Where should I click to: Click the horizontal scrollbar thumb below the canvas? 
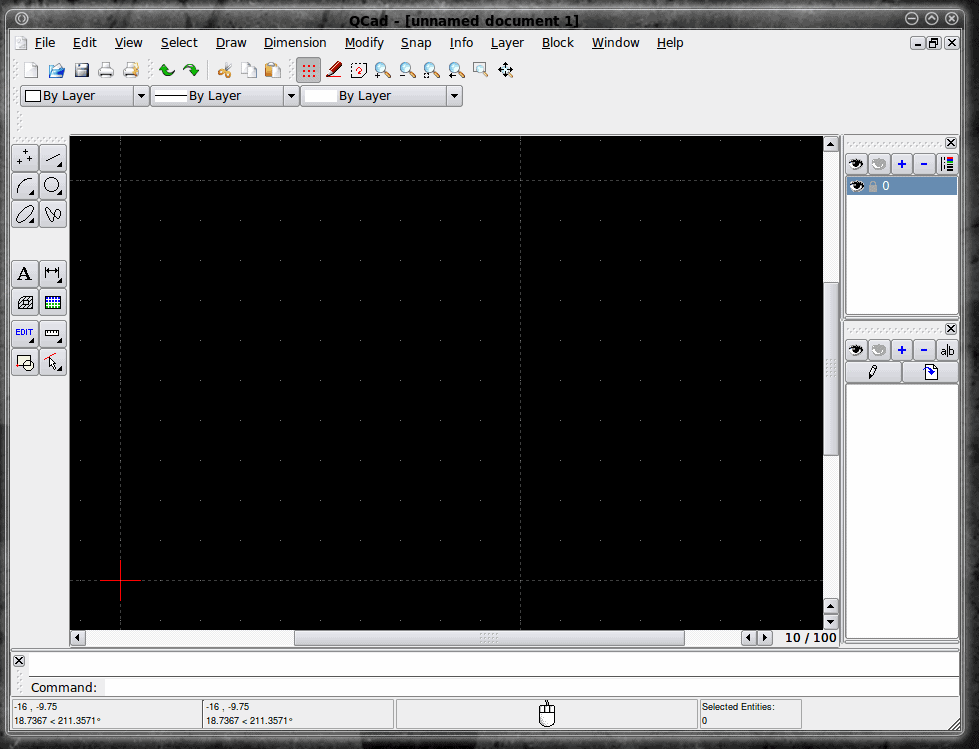[490, 638]
